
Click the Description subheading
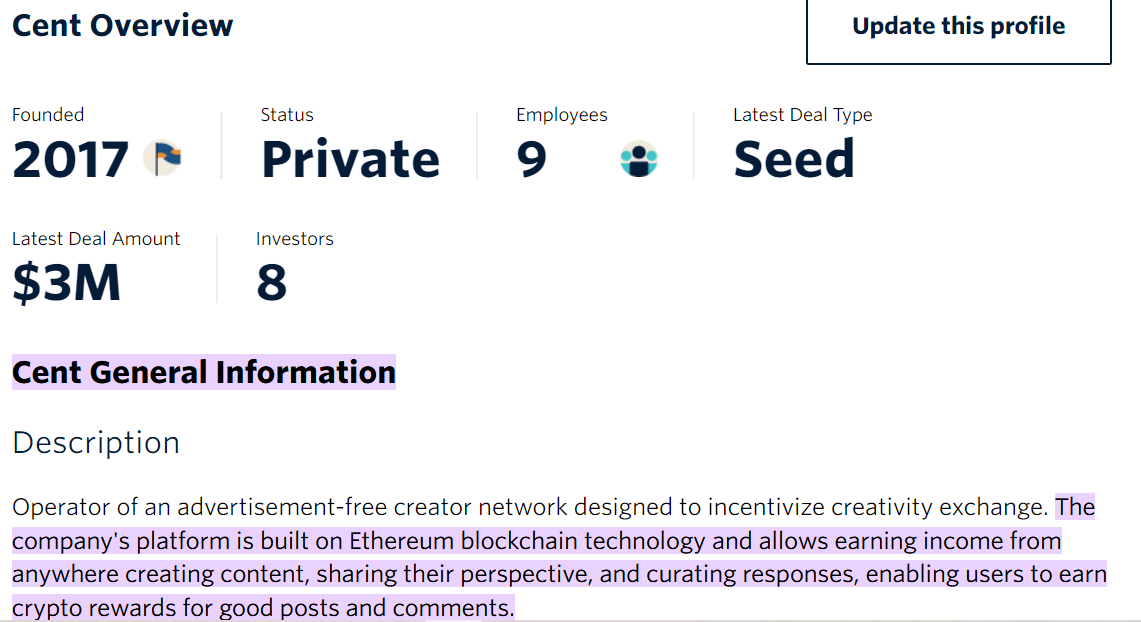96,442
